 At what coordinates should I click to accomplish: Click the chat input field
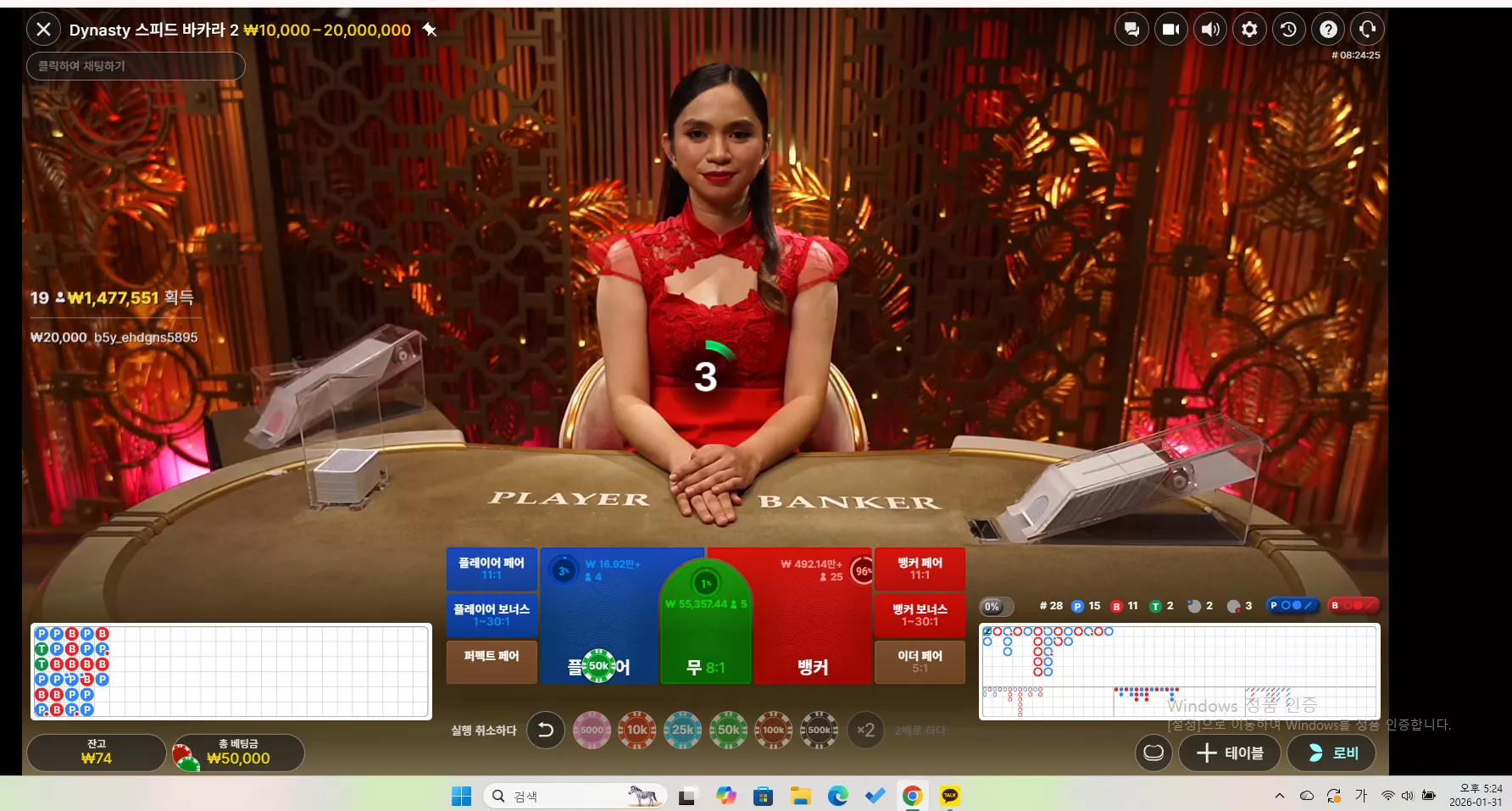pos(136,66)
